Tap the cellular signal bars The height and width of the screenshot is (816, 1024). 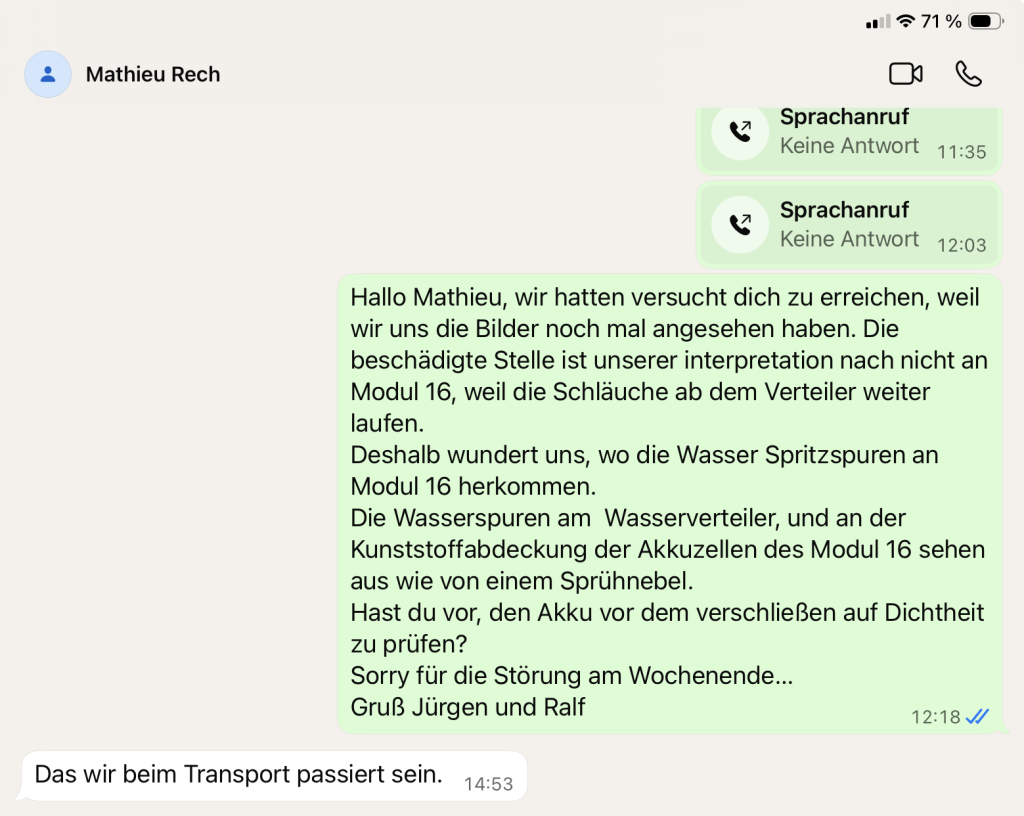878,21
